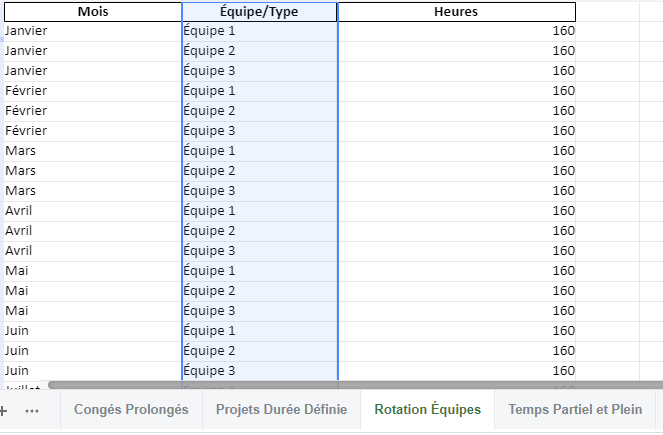Viewport: 663px width, 435px height.
Task: Click the Février cell in the Équipe 1 row
Action: 93,91
